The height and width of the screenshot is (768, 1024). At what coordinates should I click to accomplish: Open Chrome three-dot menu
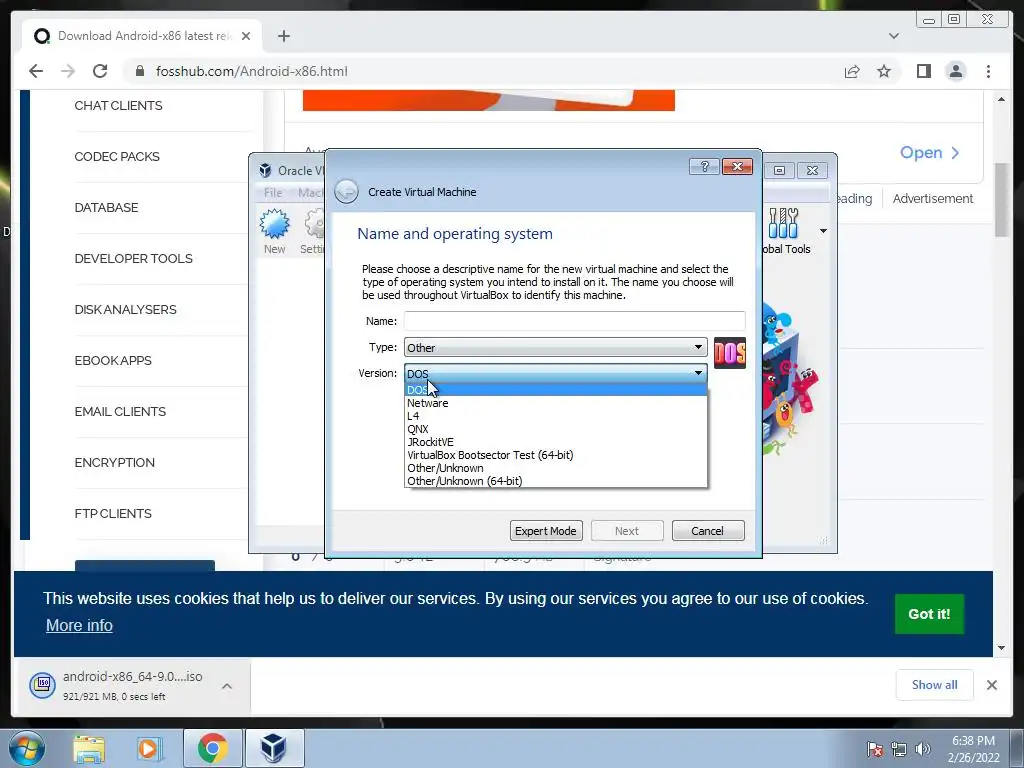pos(988,71)
